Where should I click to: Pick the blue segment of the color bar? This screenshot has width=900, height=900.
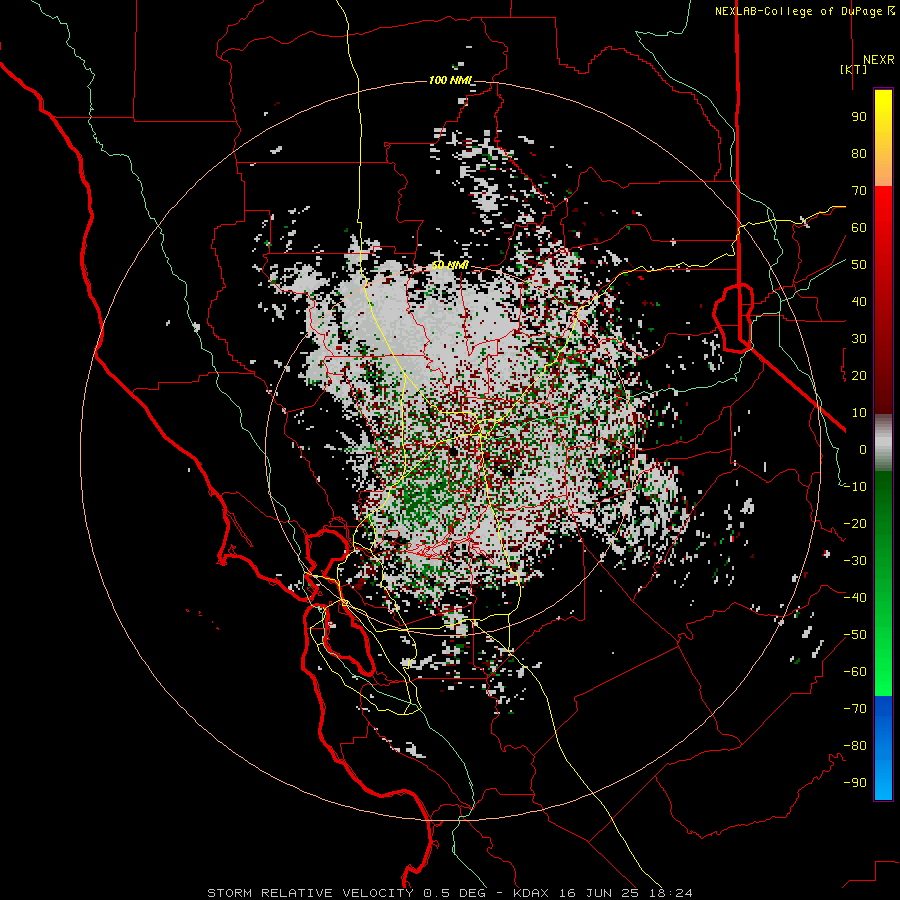tap(883, 747)
